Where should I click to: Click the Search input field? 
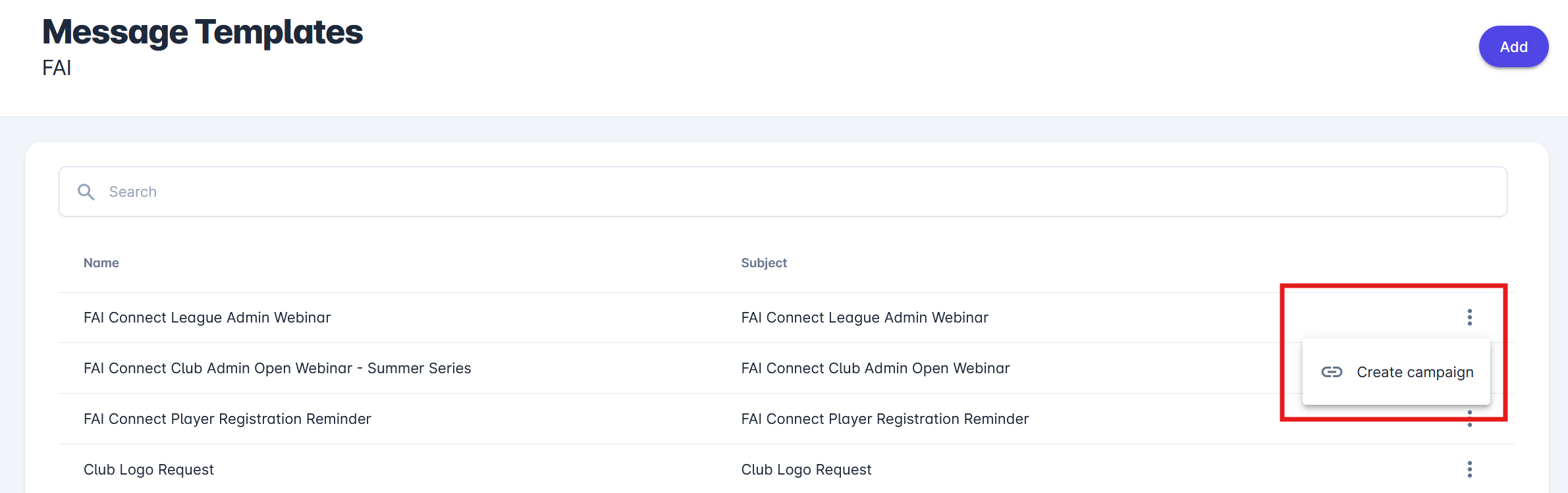(x=790, y=192)
